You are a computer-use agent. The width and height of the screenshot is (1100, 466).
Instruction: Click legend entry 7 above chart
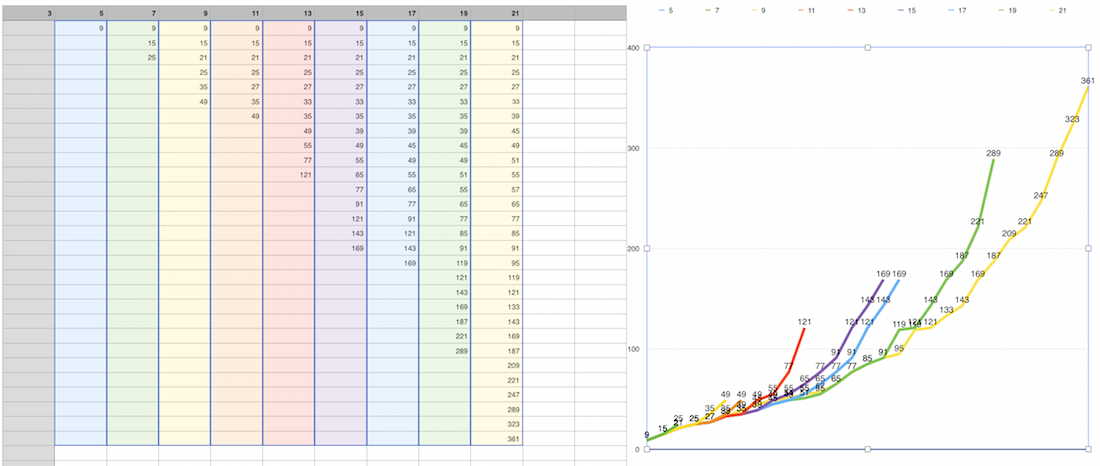tap(714, 11)
